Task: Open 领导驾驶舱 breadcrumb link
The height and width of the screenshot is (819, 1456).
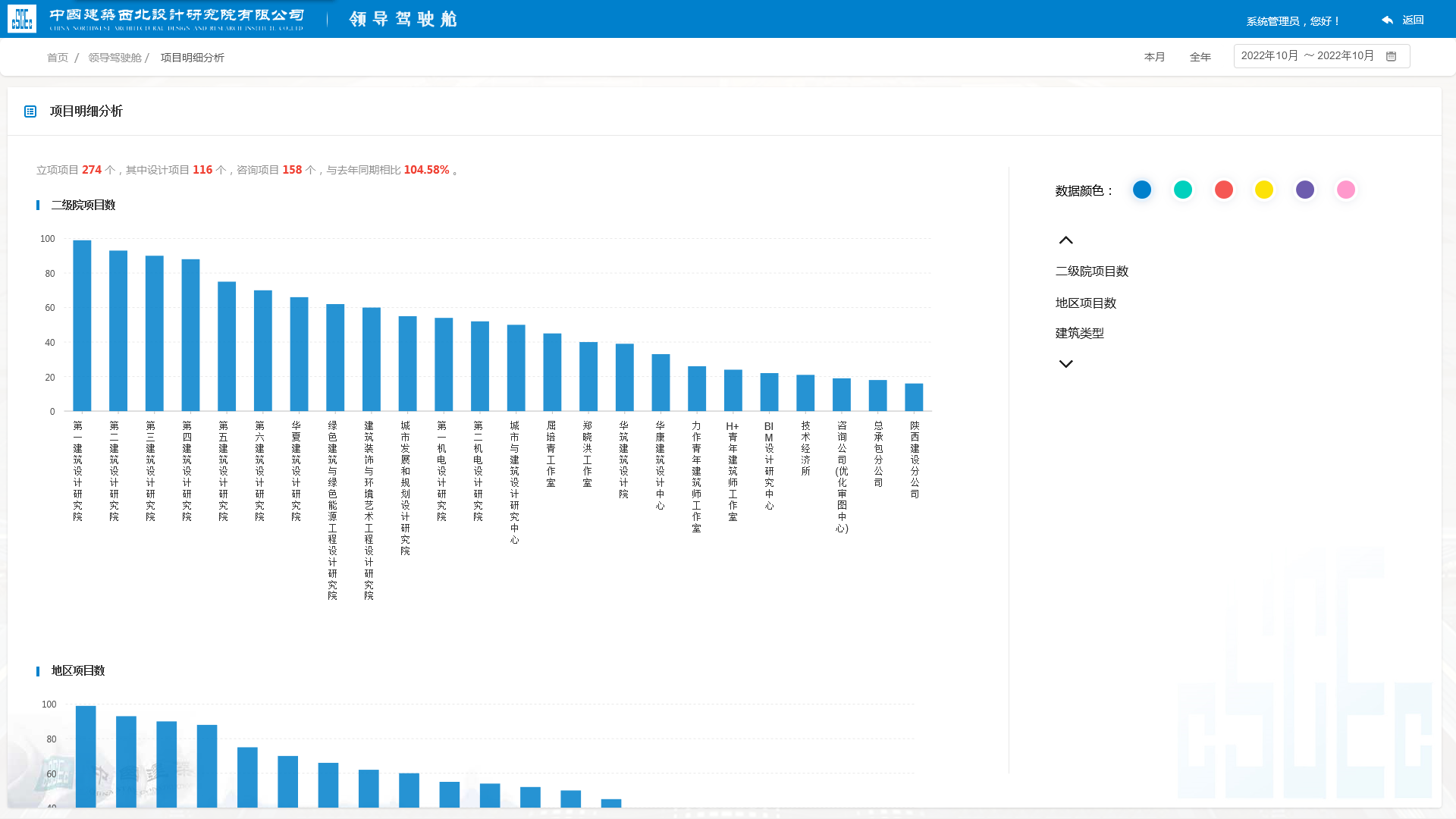Action: tap(115, 58)
